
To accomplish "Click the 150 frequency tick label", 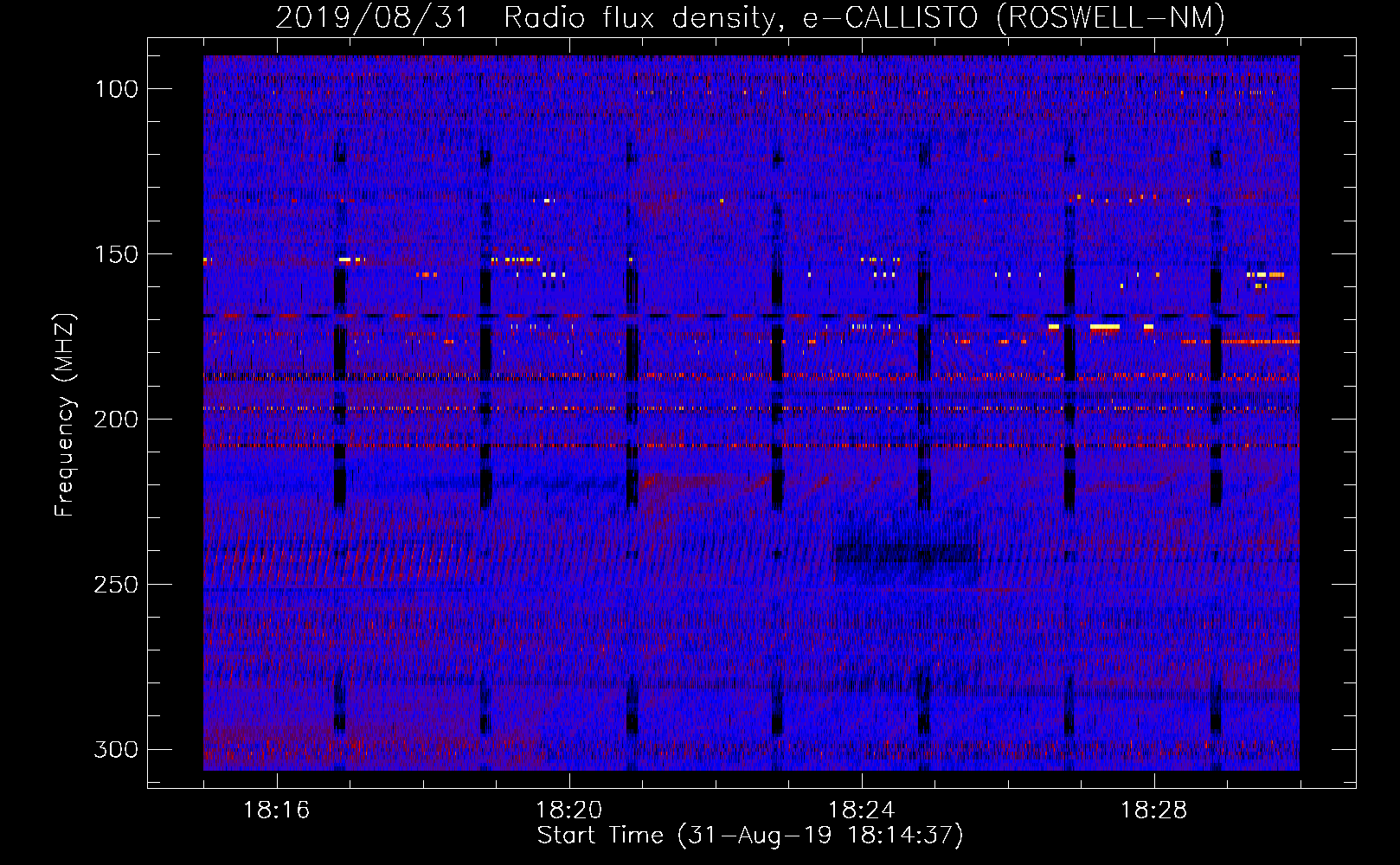I will (x=116, y=254).
